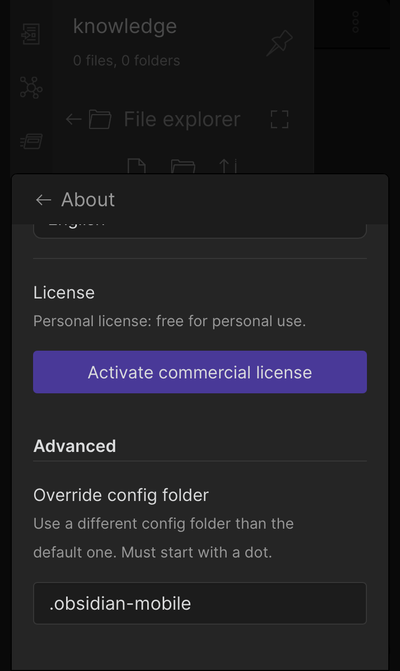
Task: Open the partially hidden language dropdown
Action: pos(200,230)
